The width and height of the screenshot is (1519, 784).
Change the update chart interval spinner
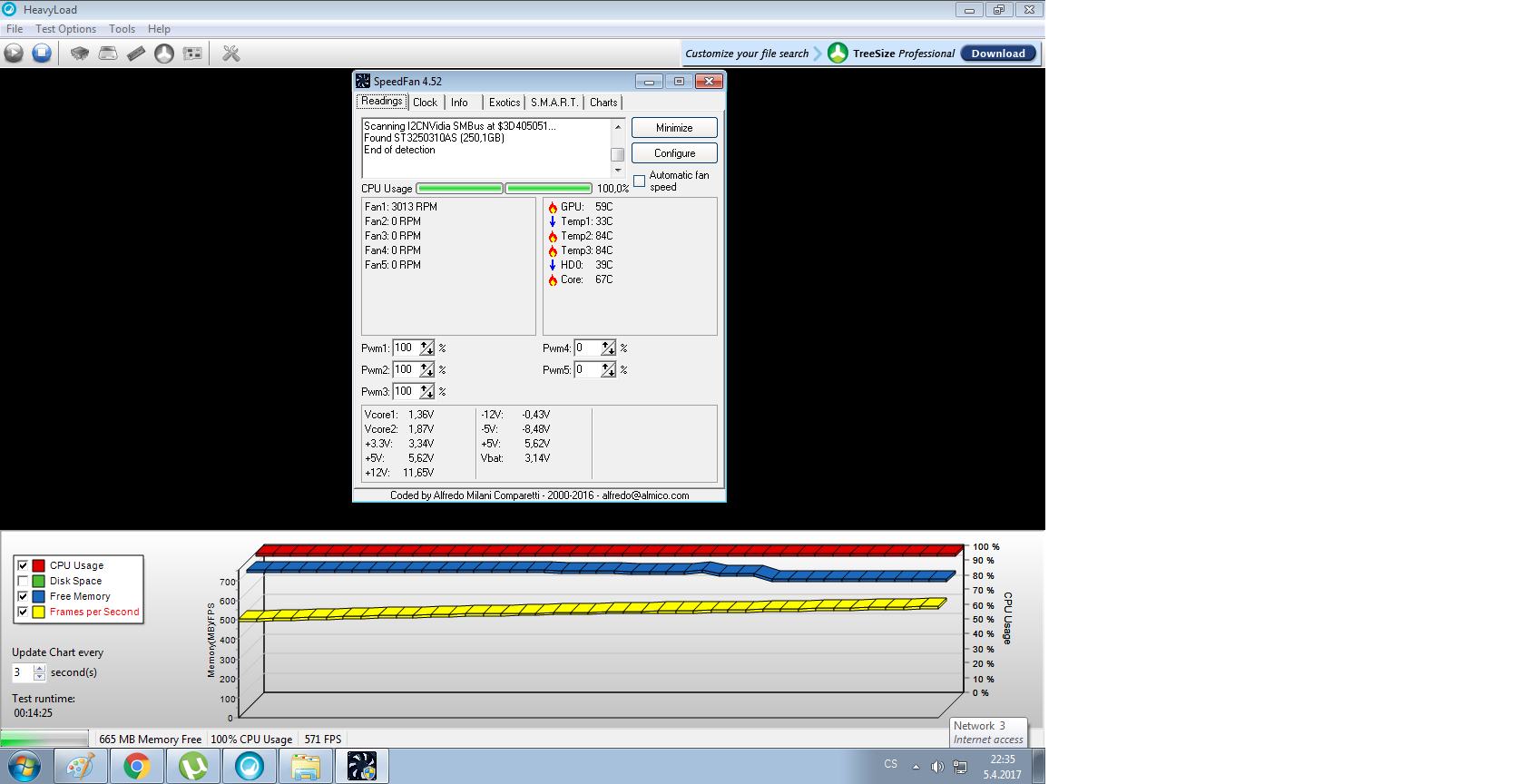39,672
